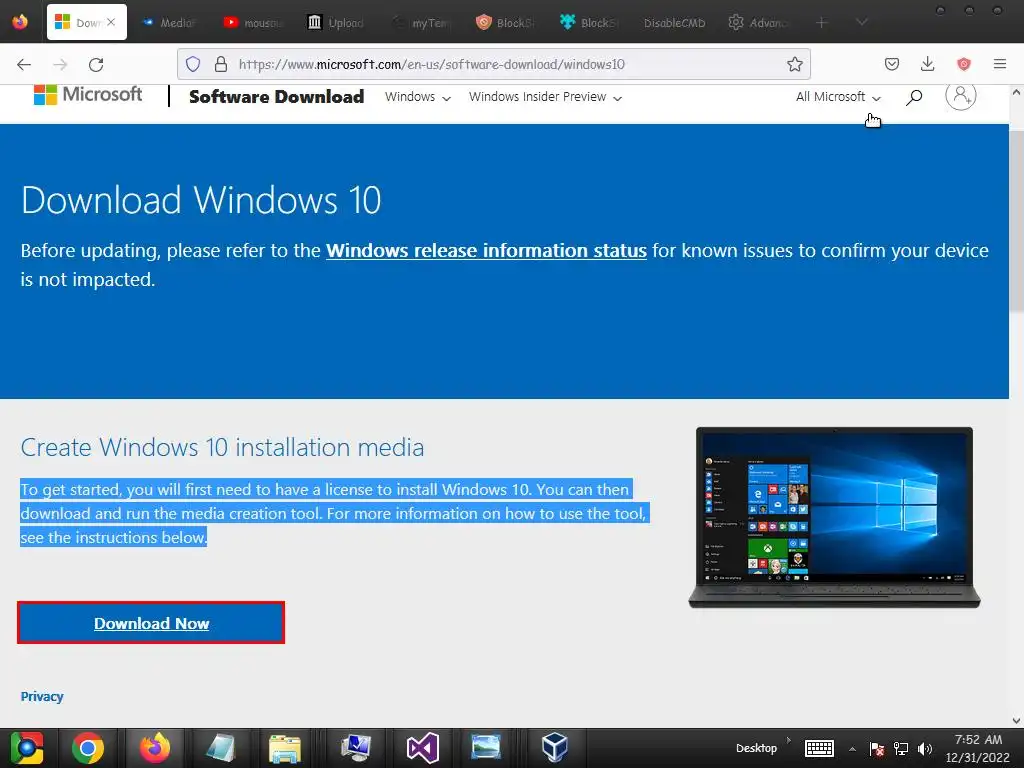Viewport: 1024px width, 768px height.
Task: Click the action center flag icon
Action: [x=877, y=748]
